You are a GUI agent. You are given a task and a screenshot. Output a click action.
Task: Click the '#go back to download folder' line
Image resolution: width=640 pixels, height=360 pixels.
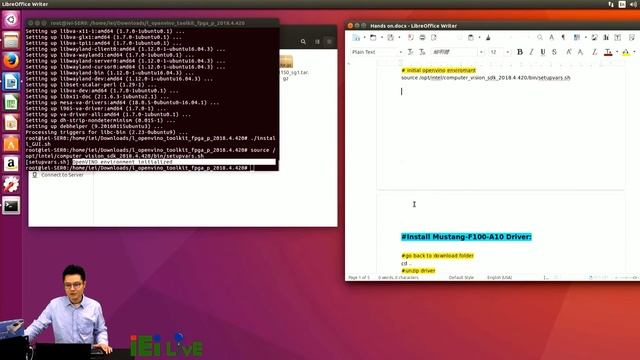[x=438, y=256]
